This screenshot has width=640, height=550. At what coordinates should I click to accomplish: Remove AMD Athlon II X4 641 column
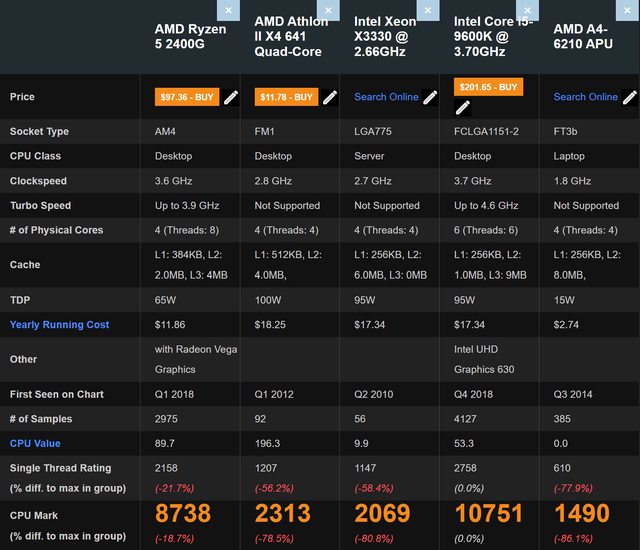(x=329, y=10)
